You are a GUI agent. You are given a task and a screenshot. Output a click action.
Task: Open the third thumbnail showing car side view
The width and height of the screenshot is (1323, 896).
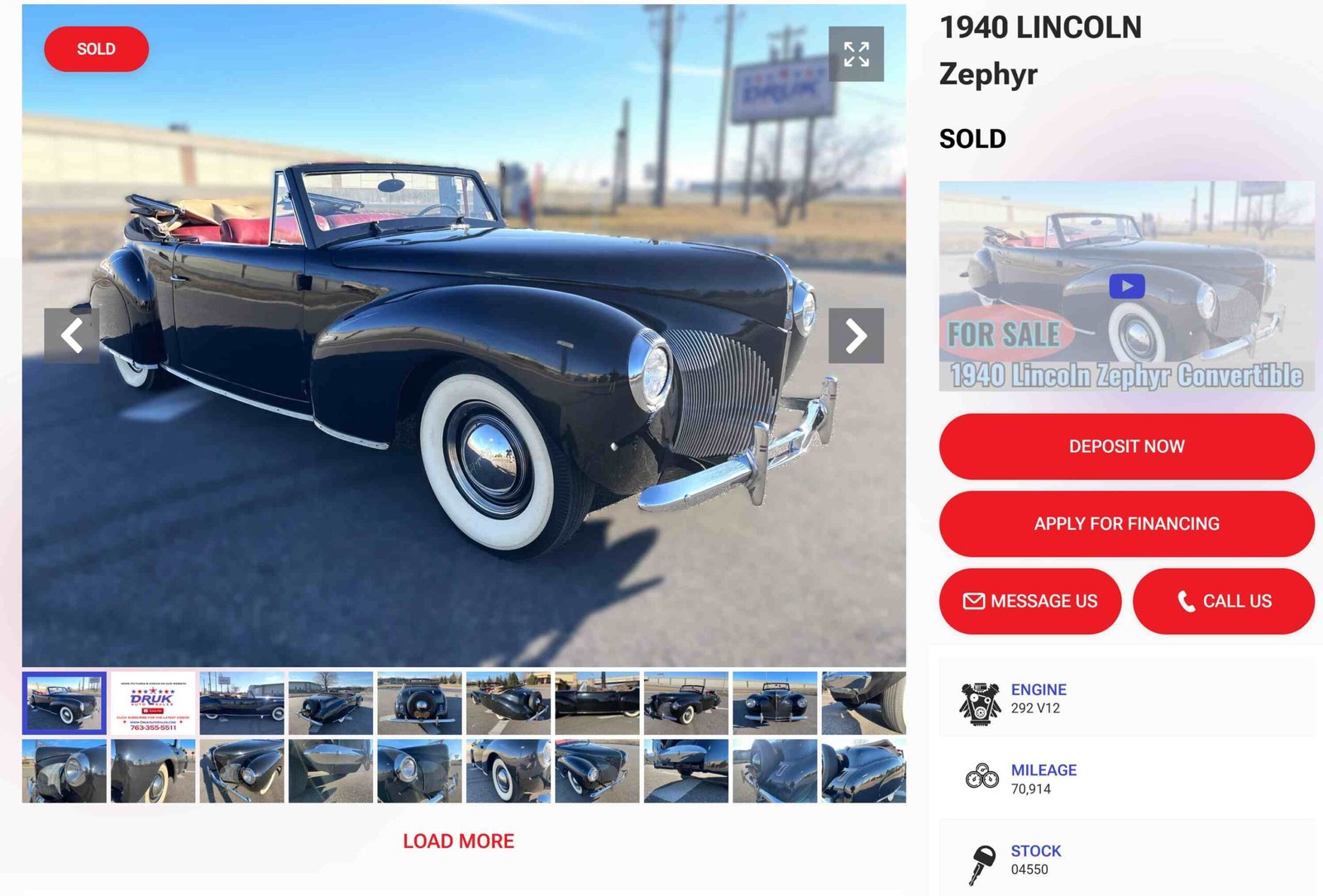click(241, 703)
